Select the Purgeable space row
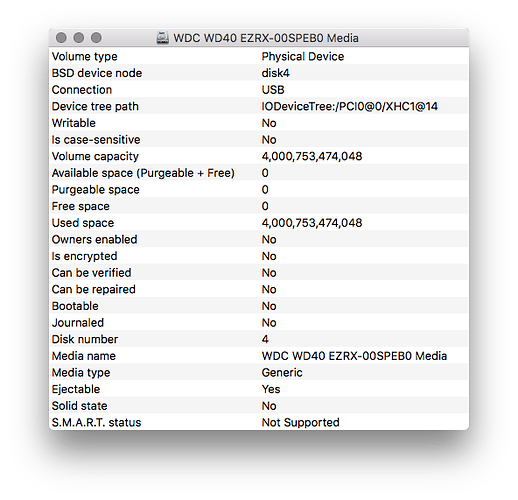This screenshot has height=500, width=518. point(259,189)
